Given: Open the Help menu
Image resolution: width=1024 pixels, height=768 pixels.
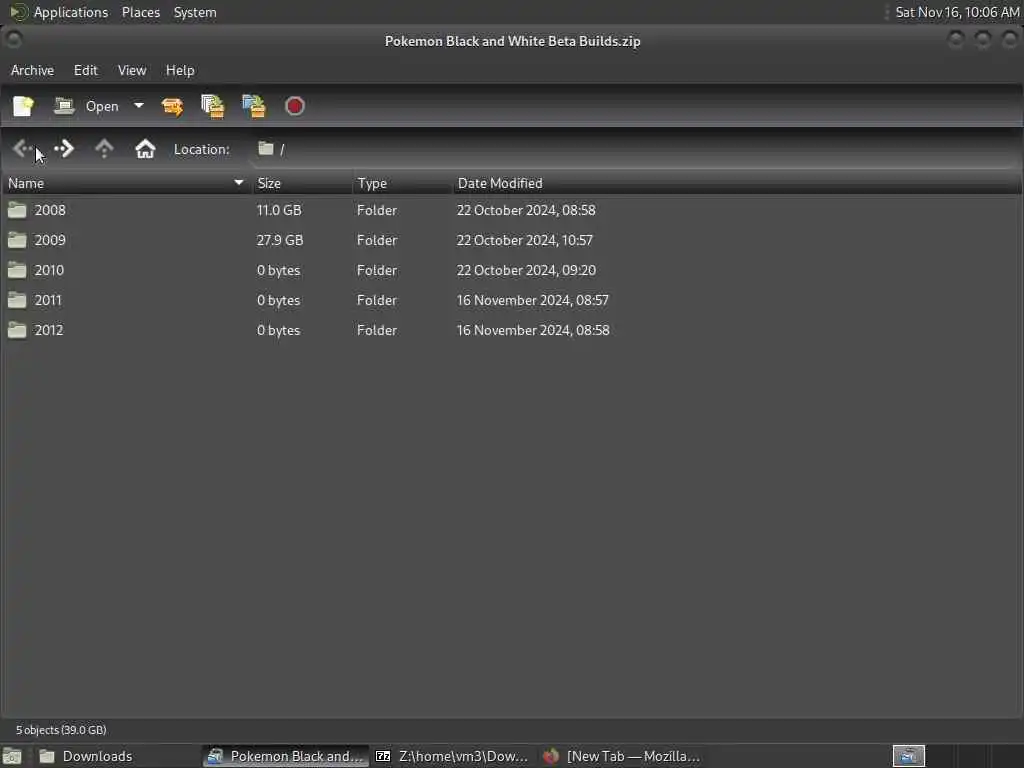Looking at the screenshot, I should [x=180, y=70].
